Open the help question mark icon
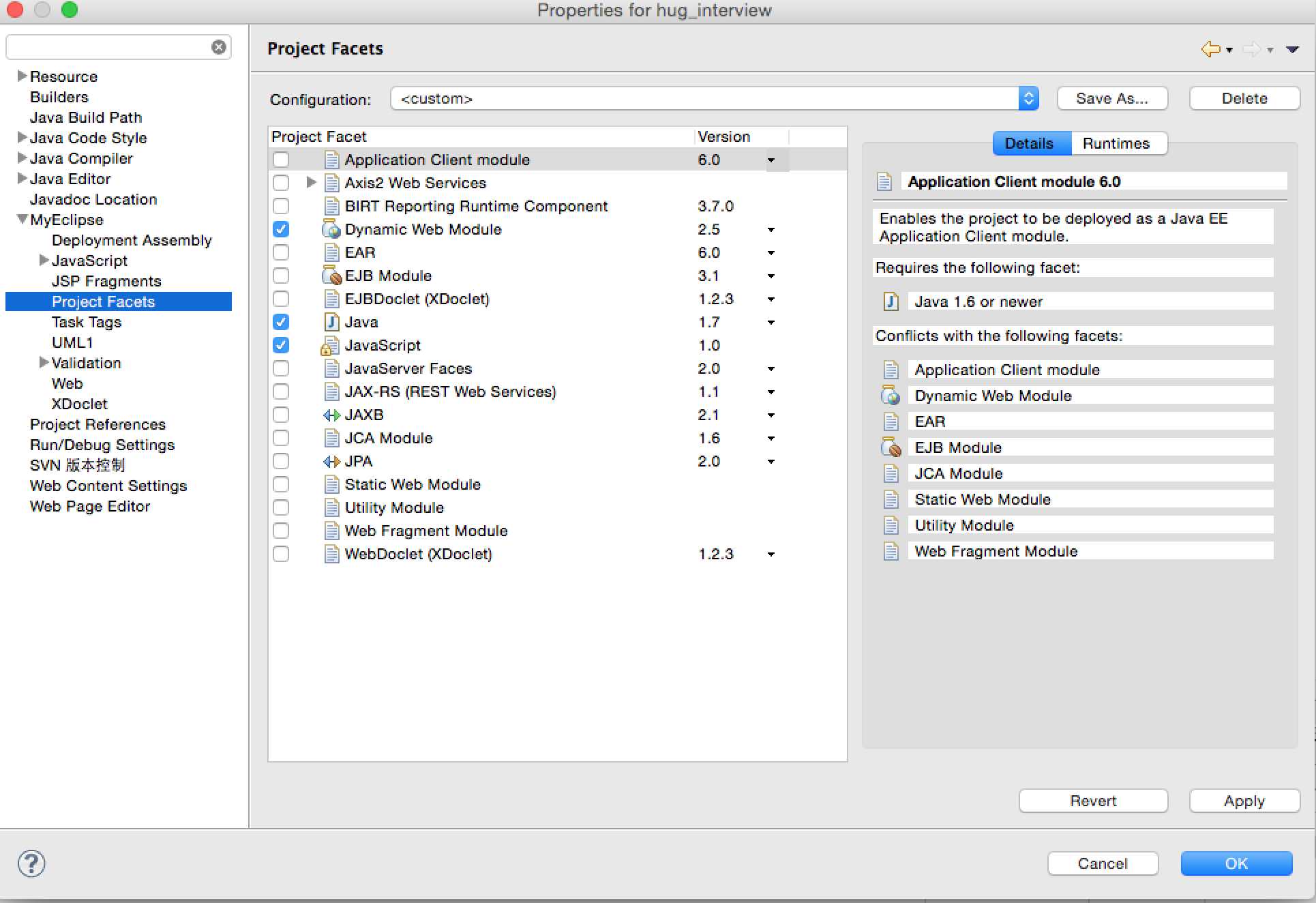 (31, 863)
